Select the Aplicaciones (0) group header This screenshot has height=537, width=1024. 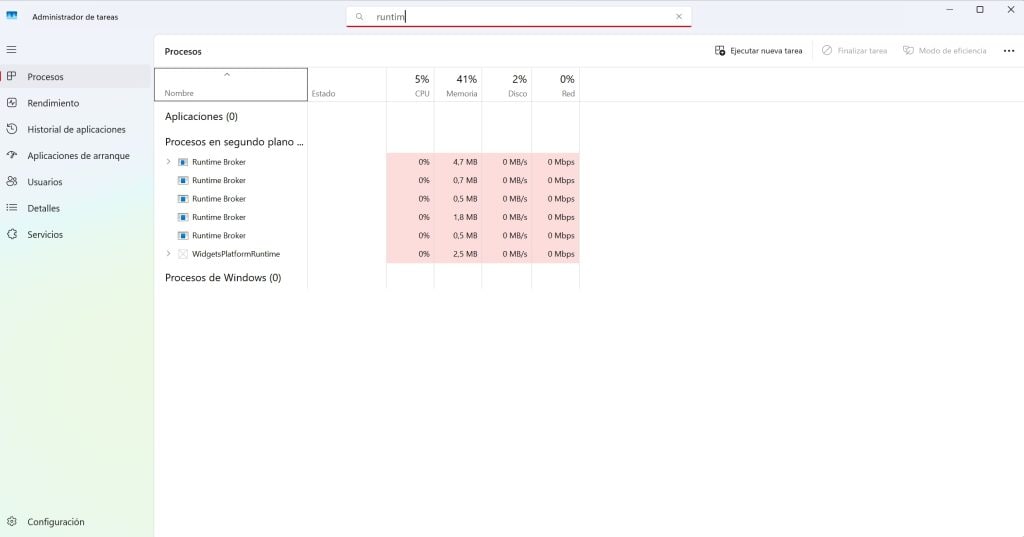(x=201, y=116)
